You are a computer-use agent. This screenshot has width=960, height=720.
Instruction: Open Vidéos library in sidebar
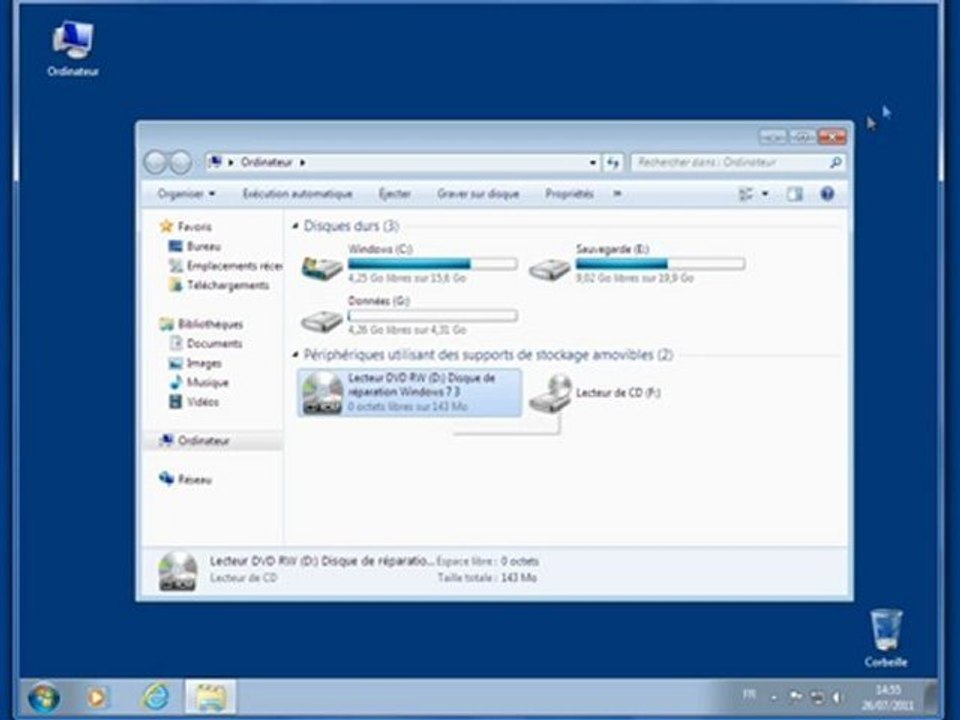(194, 402)
